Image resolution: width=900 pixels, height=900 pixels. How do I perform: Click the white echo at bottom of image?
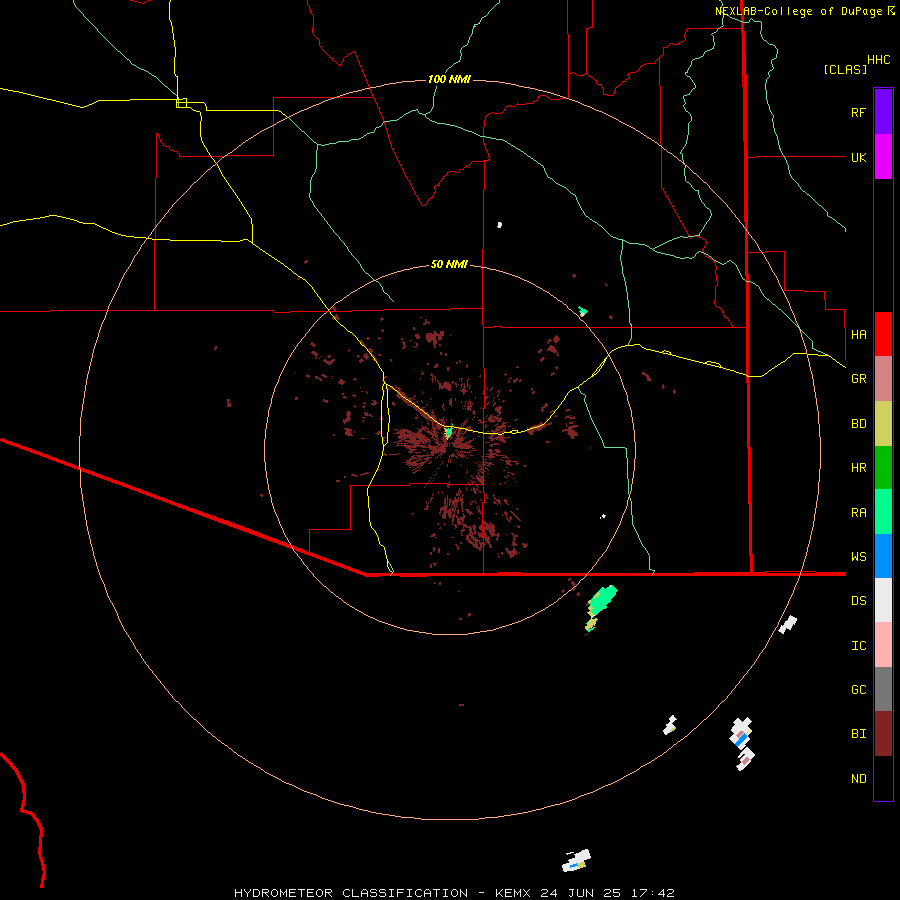coord(576,860)
